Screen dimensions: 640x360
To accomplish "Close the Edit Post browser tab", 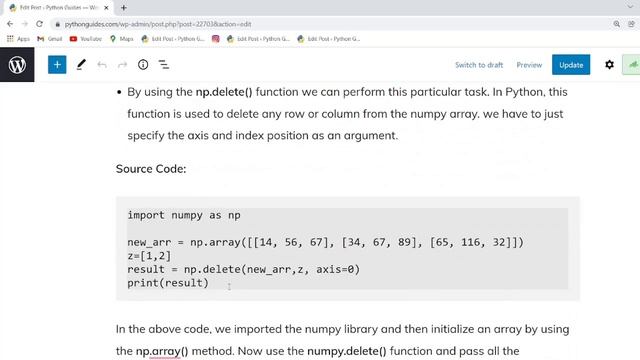I will (x=106, y=7).
